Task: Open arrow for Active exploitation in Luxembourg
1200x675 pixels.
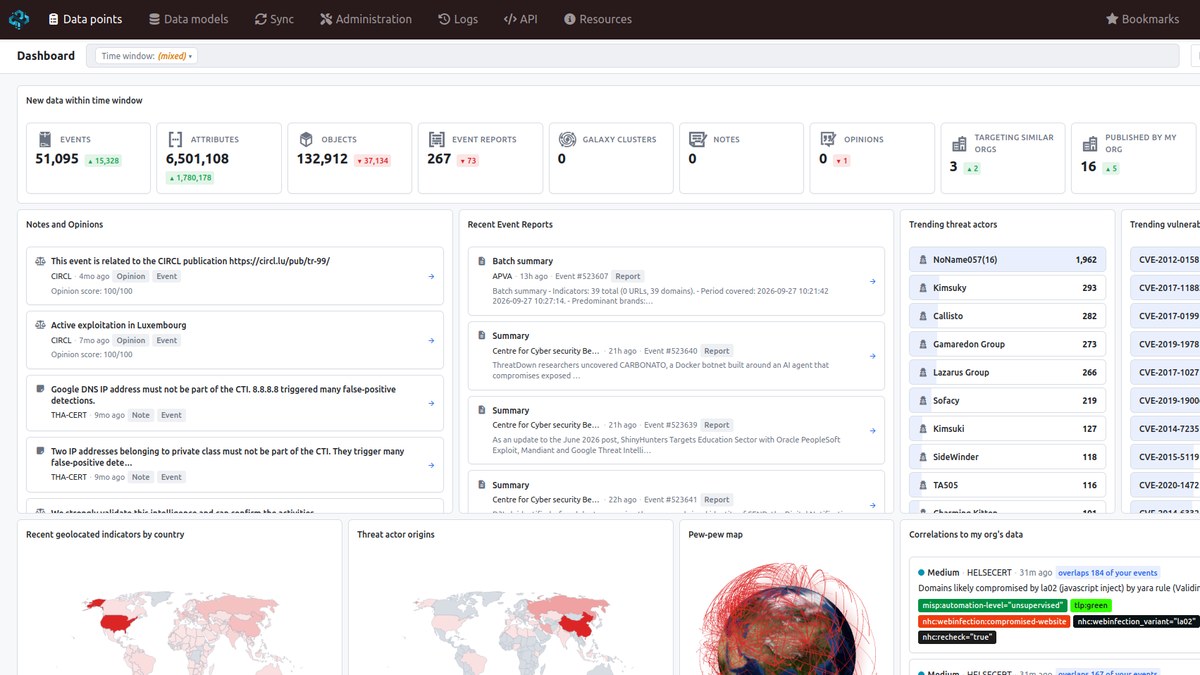Action: pyautogui.click(x=431, y=340)
